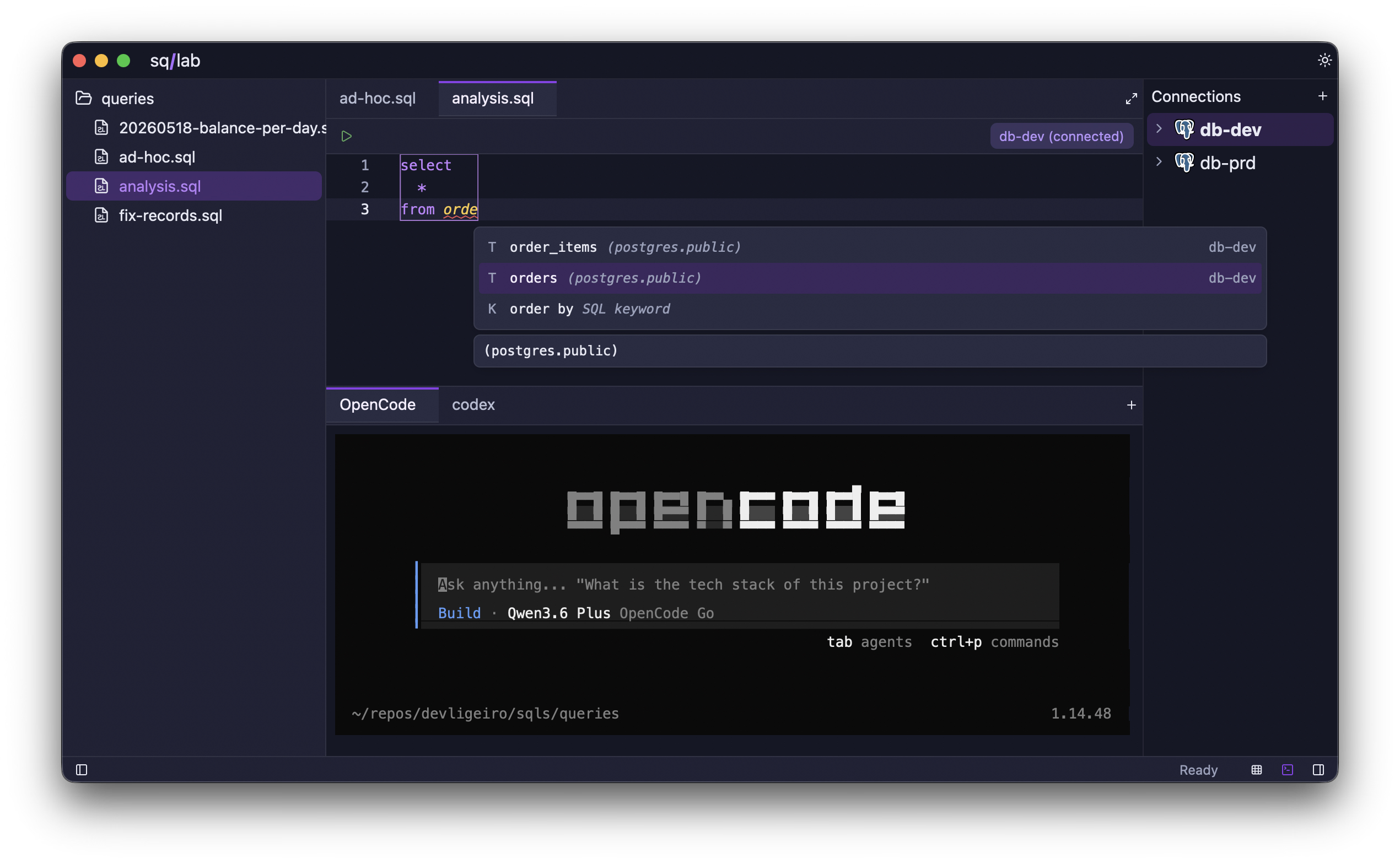Screen dimensions: 1400x864
Task: Choose order_items autocomplete suggestion
Action: [x=870, y=247]
